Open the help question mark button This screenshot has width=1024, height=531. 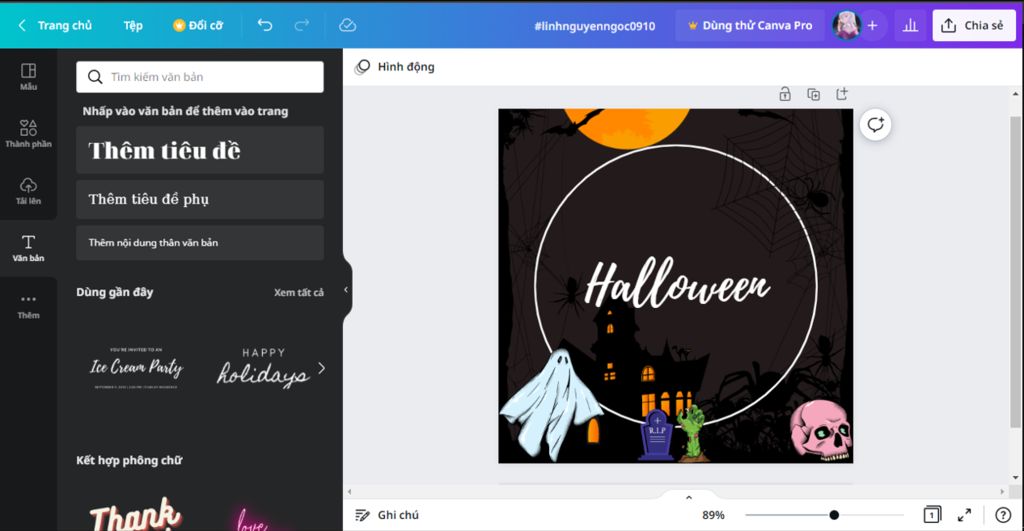coord(1003,515)
